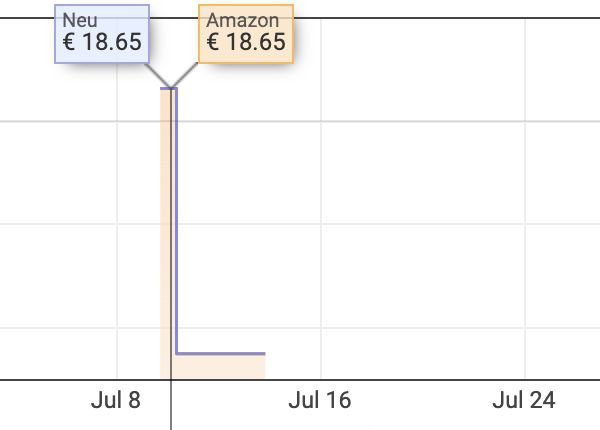Select the Jul 8 date label

(x=116, y=400)
